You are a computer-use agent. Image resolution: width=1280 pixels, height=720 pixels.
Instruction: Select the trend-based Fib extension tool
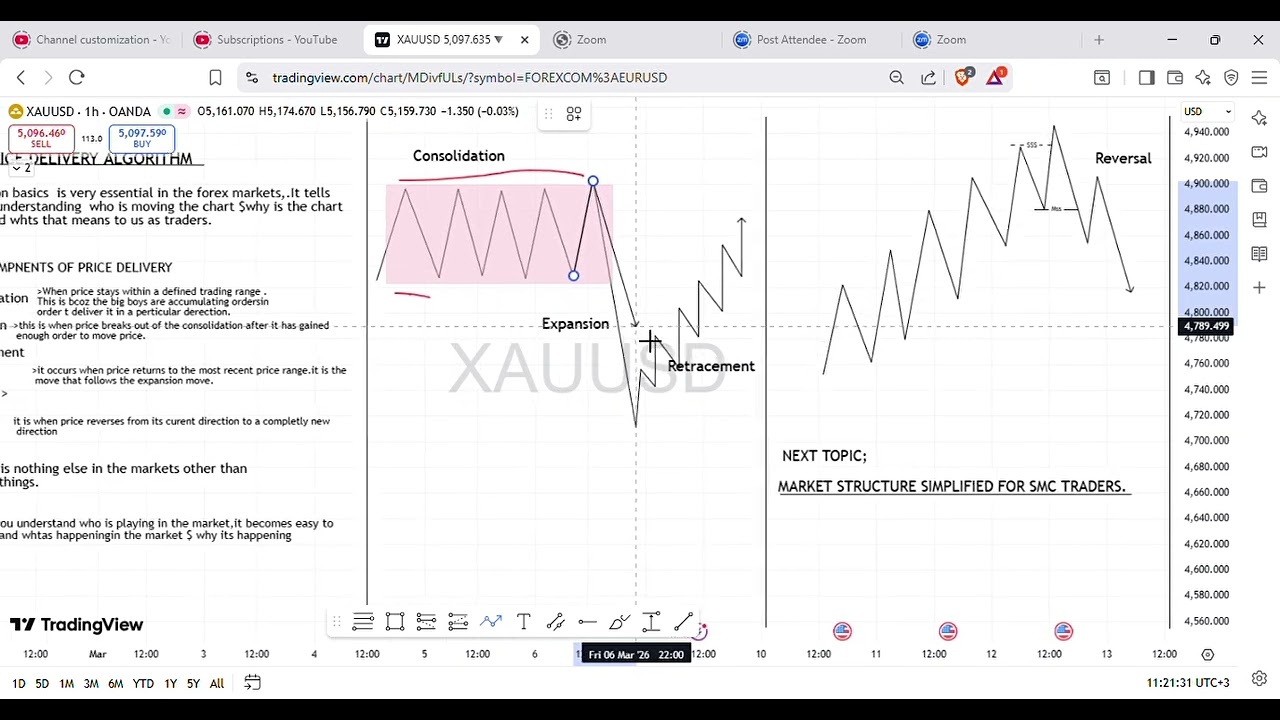tap(458, 623)
